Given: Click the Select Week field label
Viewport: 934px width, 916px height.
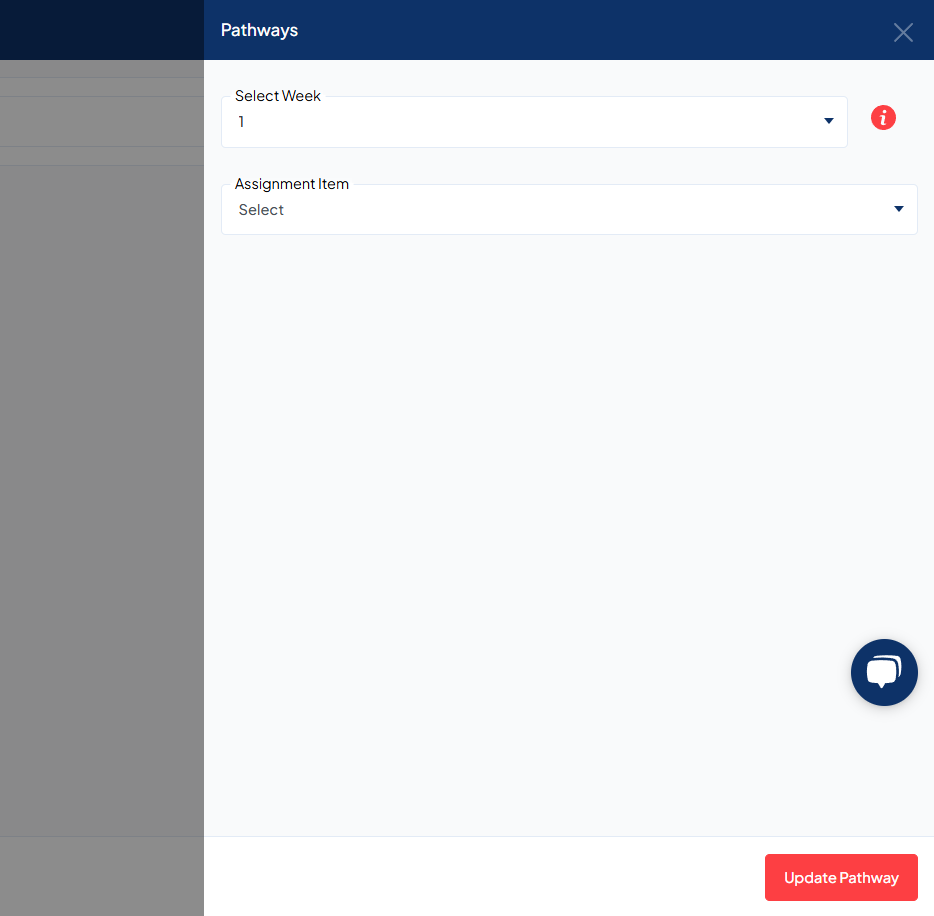Looking at the screenshot, I should click(277, 95).
